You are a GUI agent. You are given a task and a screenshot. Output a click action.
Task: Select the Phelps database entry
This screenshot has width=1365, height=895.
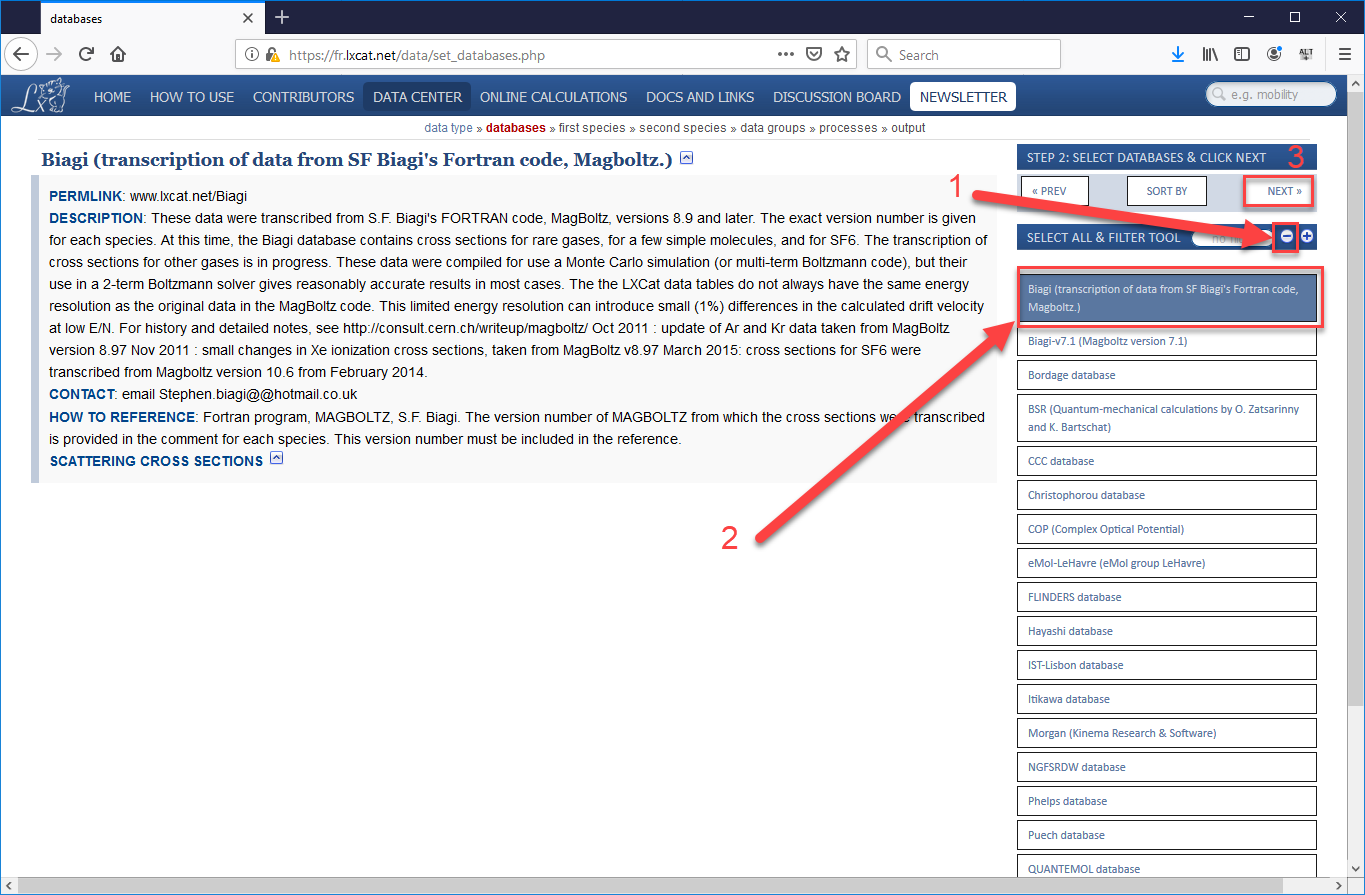(1166, 801)
